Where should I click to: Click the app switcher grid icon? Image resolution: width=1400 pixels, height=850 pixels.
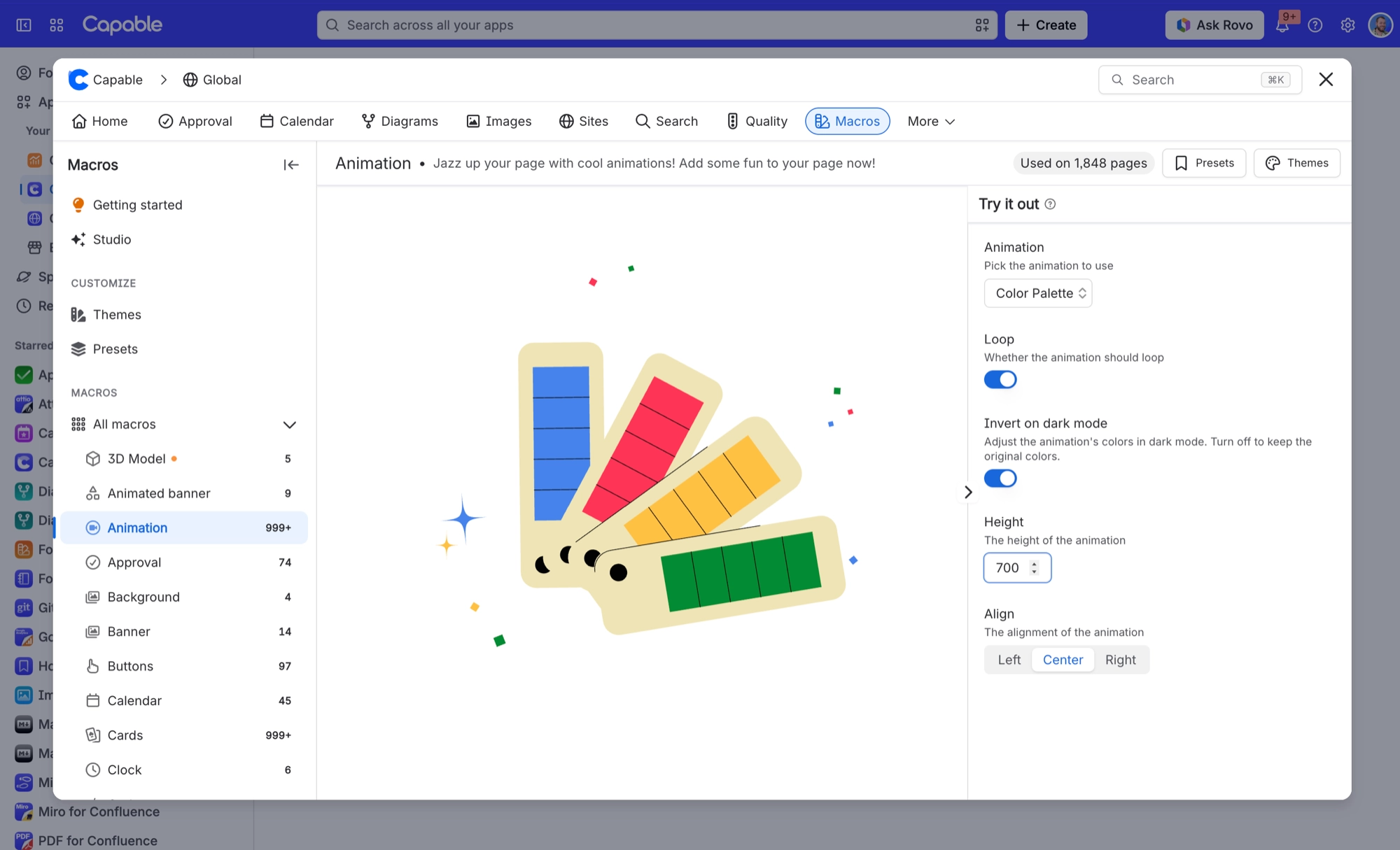[x=57, y=25]
